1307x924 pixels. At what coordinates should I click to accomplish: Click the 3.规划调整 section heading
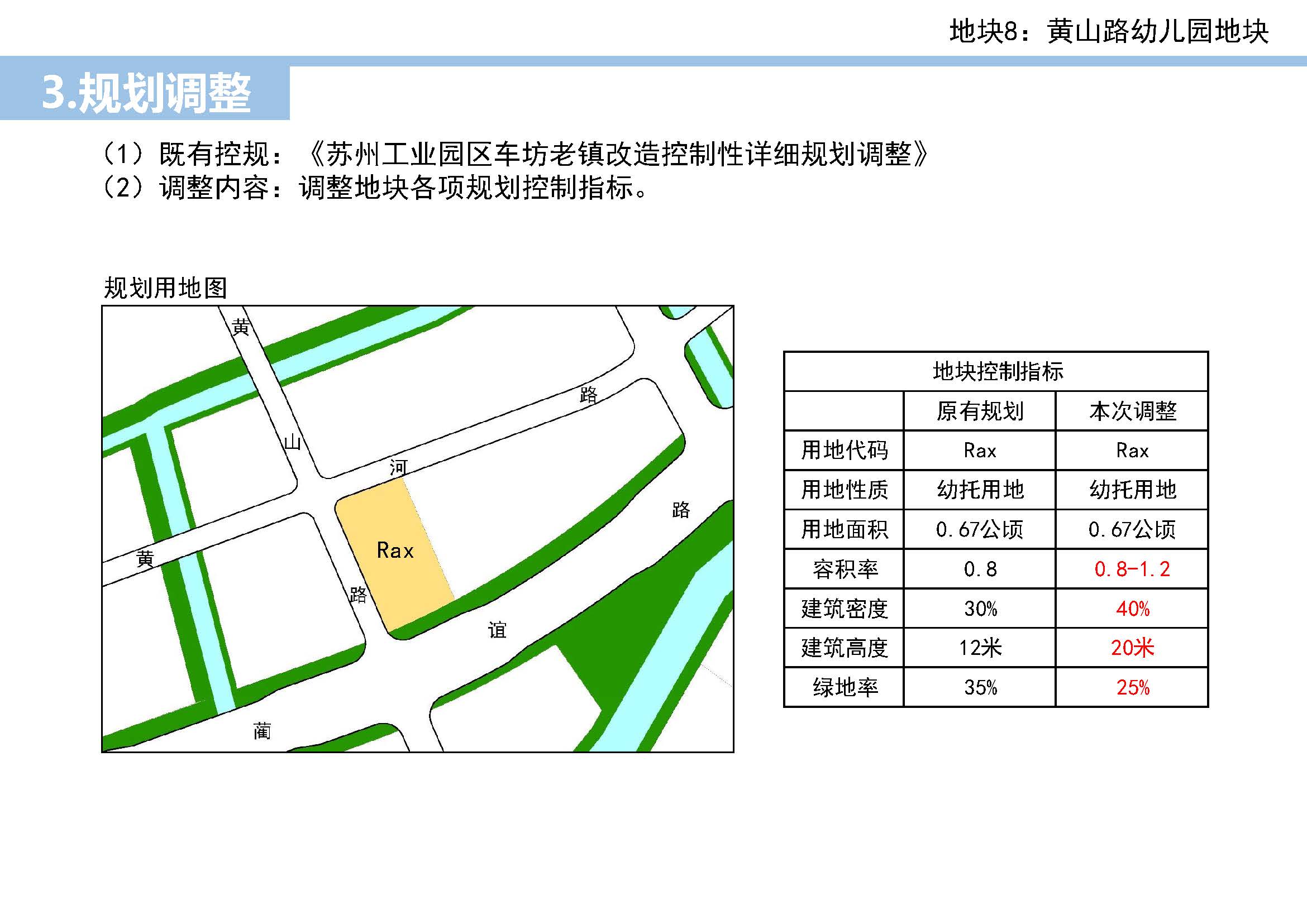146,92
